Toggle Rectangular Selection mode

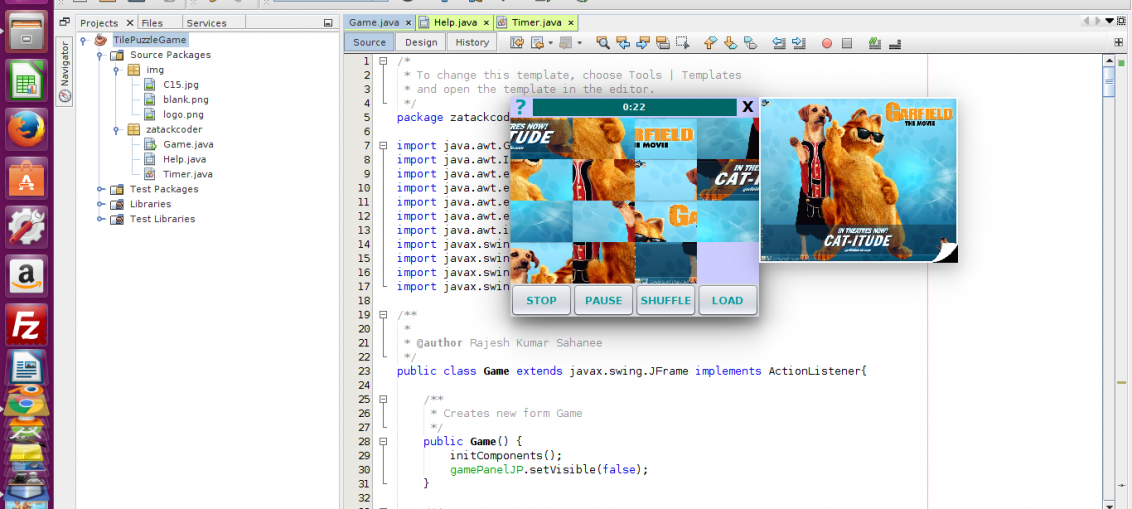click(x=682, y=43)
